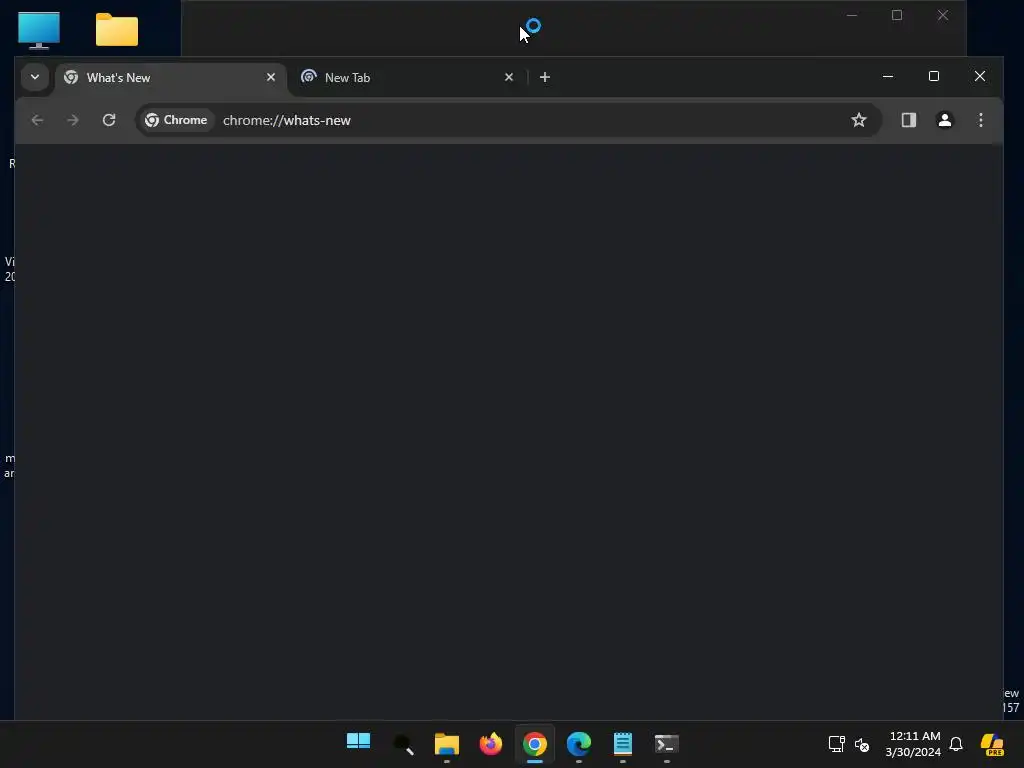Open Notepad from the taskbar
Screen dimensions: 1024x768
(x=622, y=744)
